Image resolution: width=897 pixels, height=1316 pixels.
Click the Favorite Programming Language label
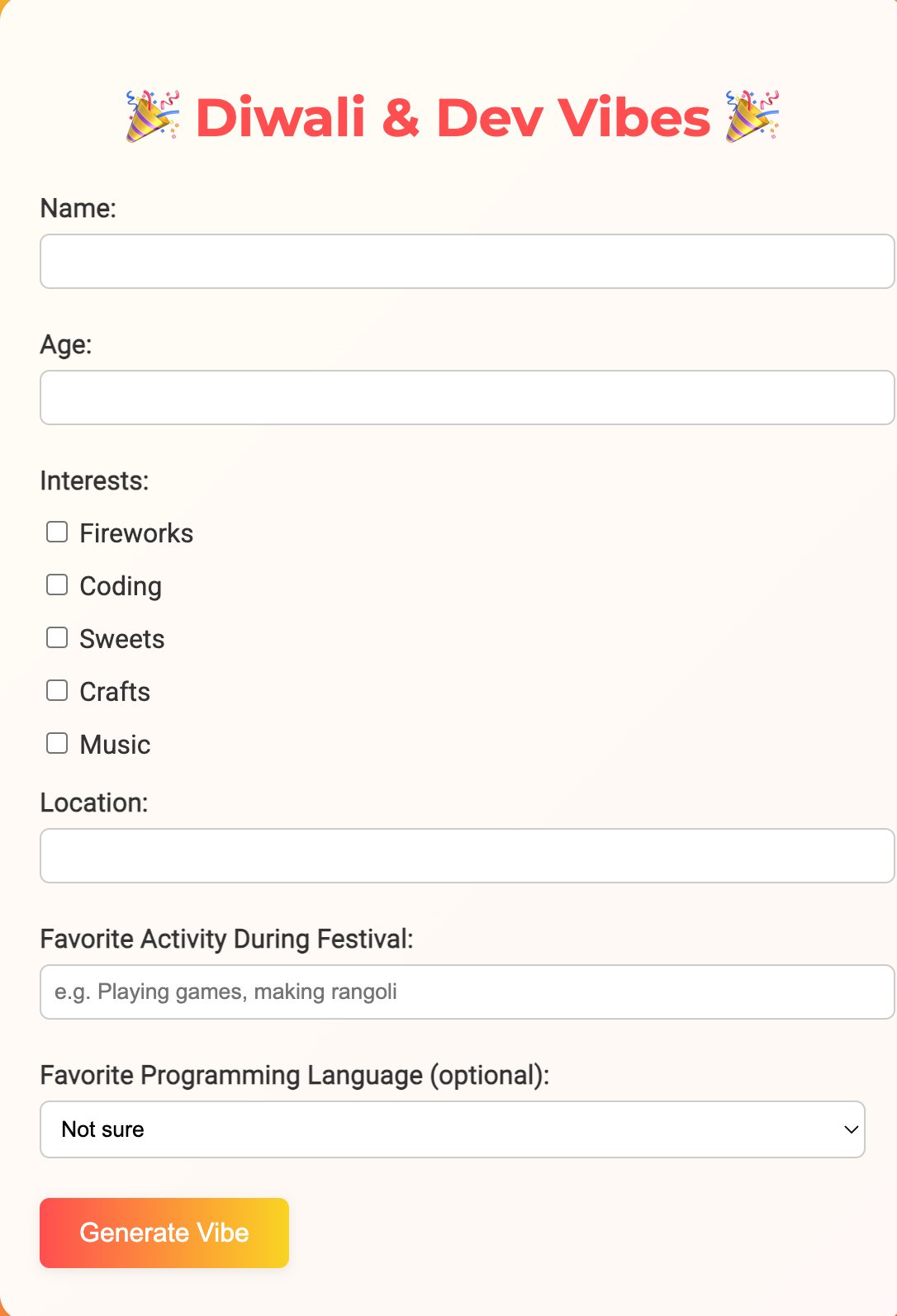click(294, 1076)
